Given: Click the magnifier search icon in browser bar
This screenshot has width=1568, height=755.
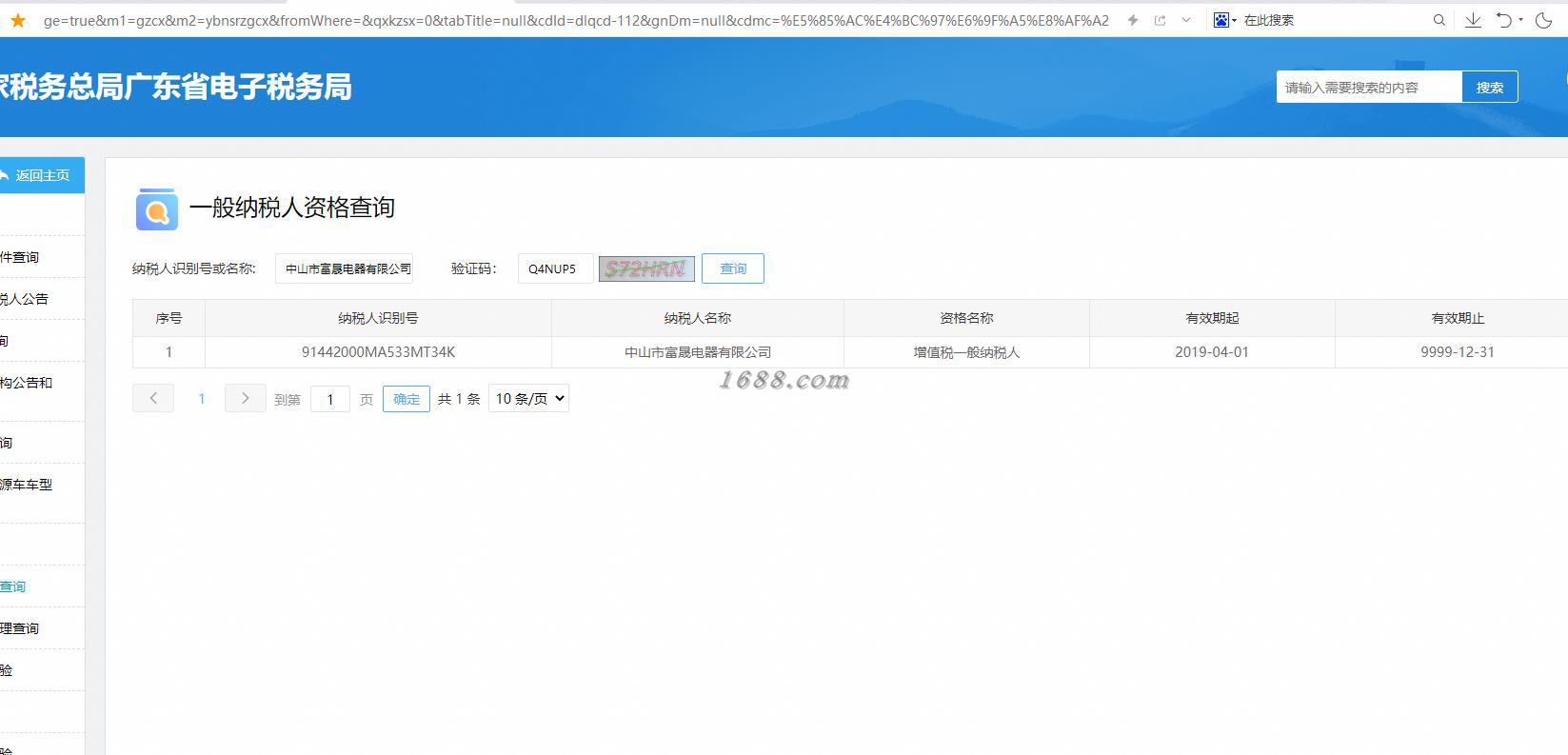Looking at the screenshot, I should (1439, 20).
